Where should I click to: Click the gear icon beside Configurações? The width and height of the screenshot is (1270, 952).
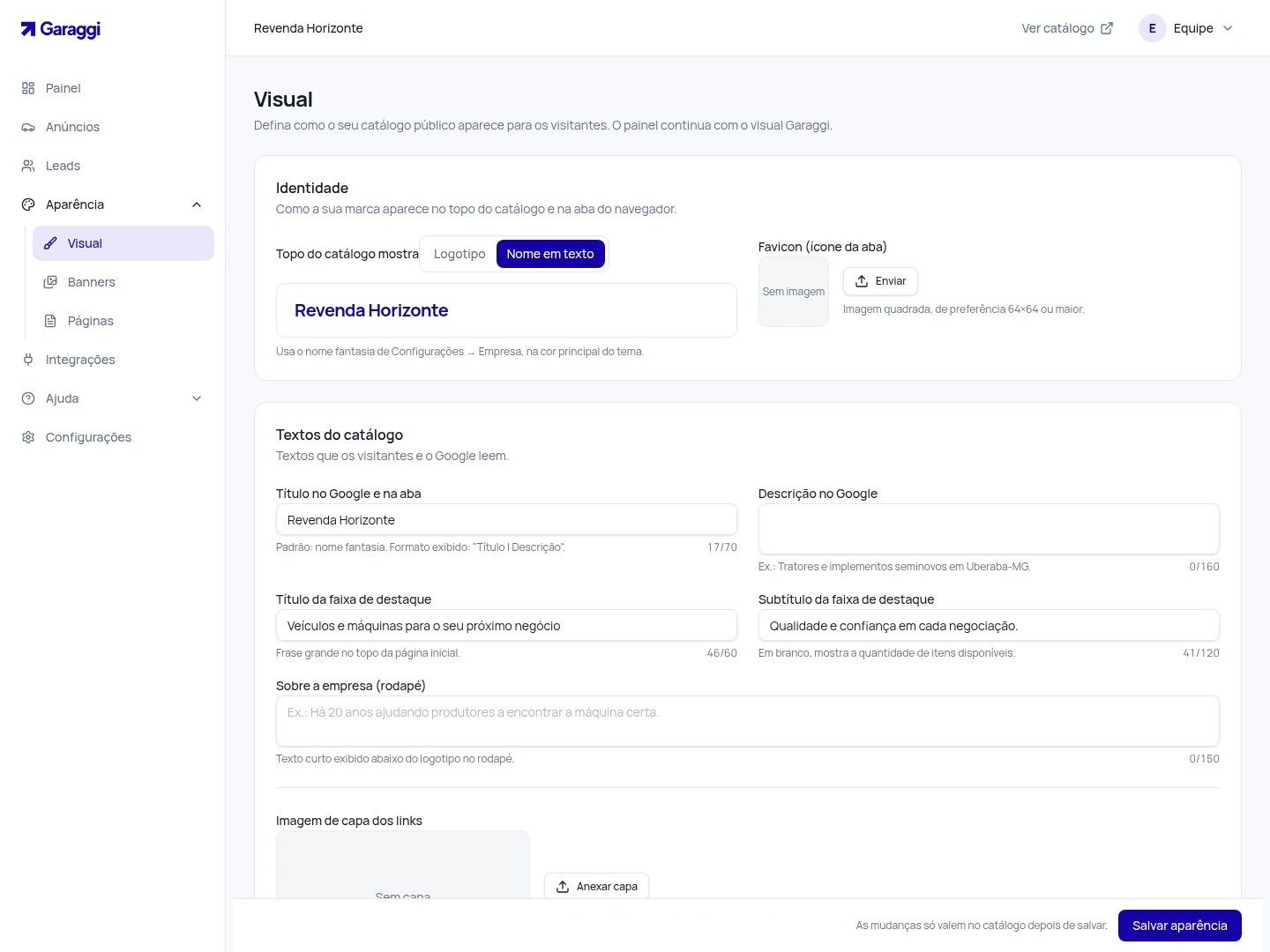pos(28,437)
